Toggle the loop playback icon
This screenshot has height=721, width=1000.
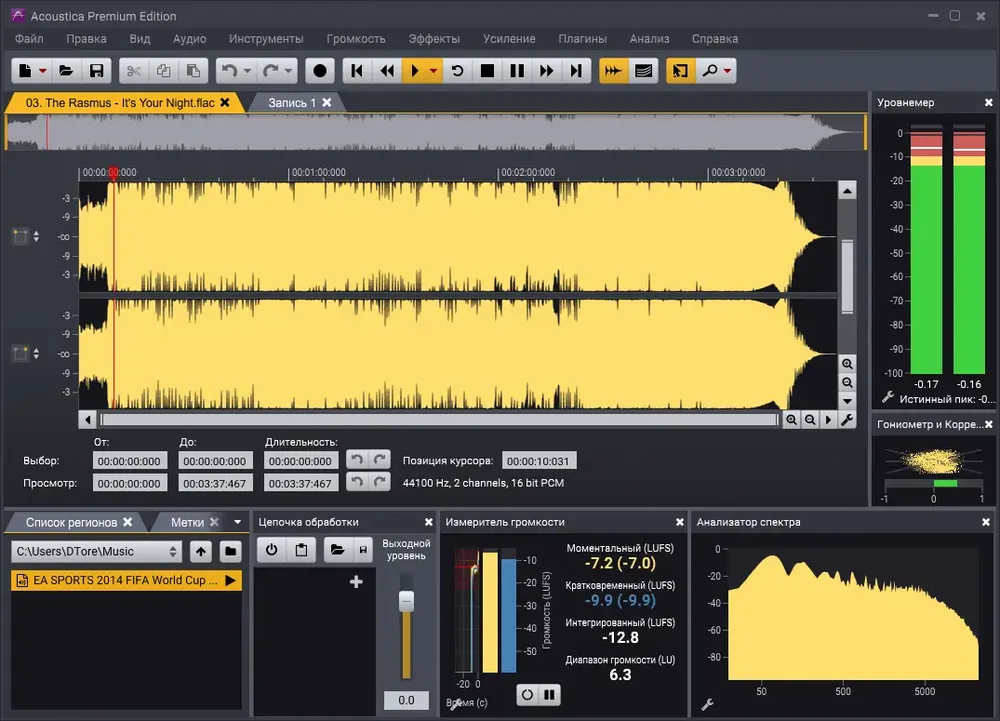coord(457,71)
